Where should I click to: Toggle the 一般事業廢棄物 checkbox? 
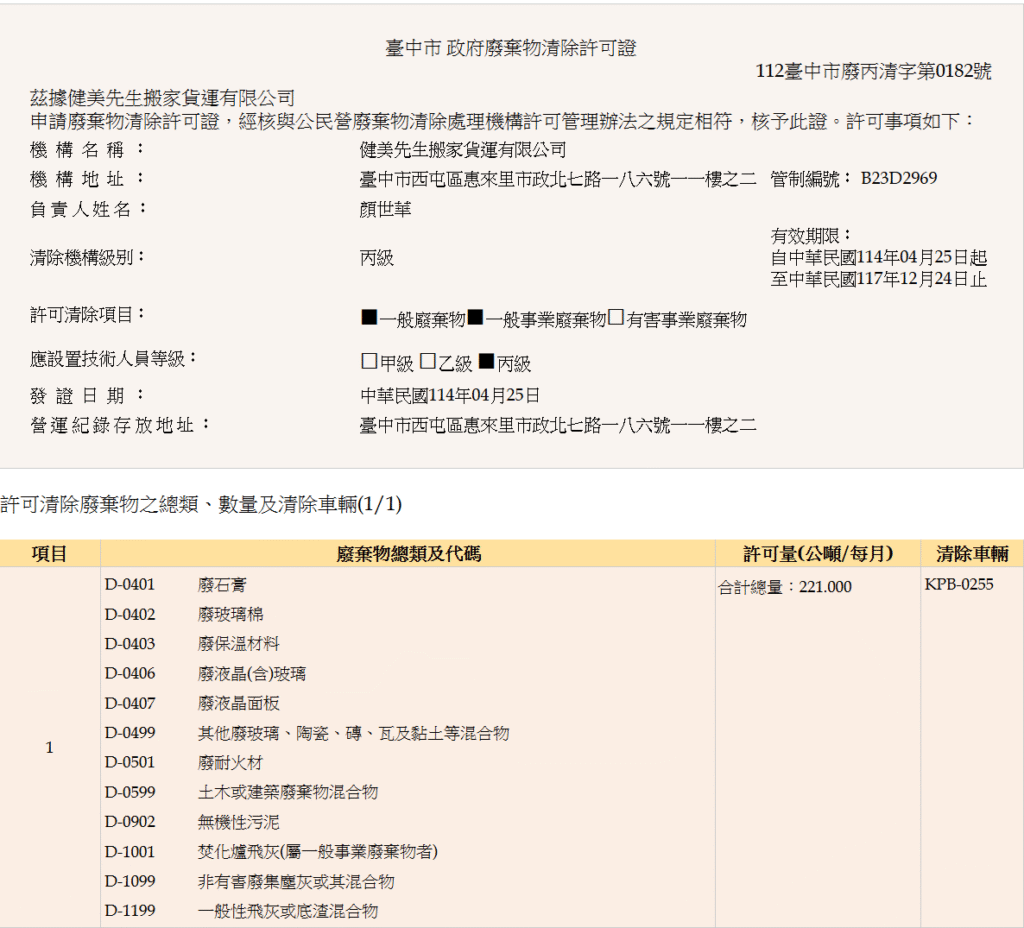pyautogui.click(x=476, y=318)
